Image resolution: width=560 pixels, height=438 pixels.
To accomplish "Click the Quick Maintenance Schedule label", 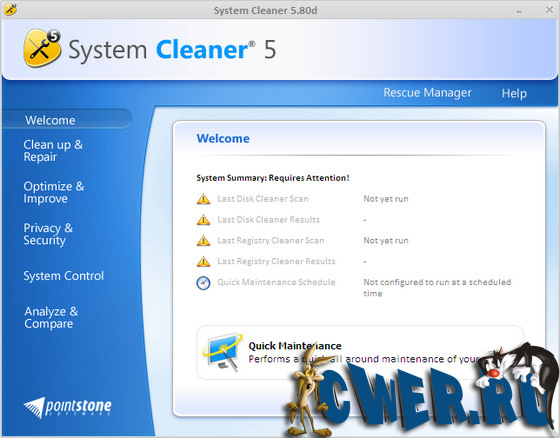I will tap(276, 282).
